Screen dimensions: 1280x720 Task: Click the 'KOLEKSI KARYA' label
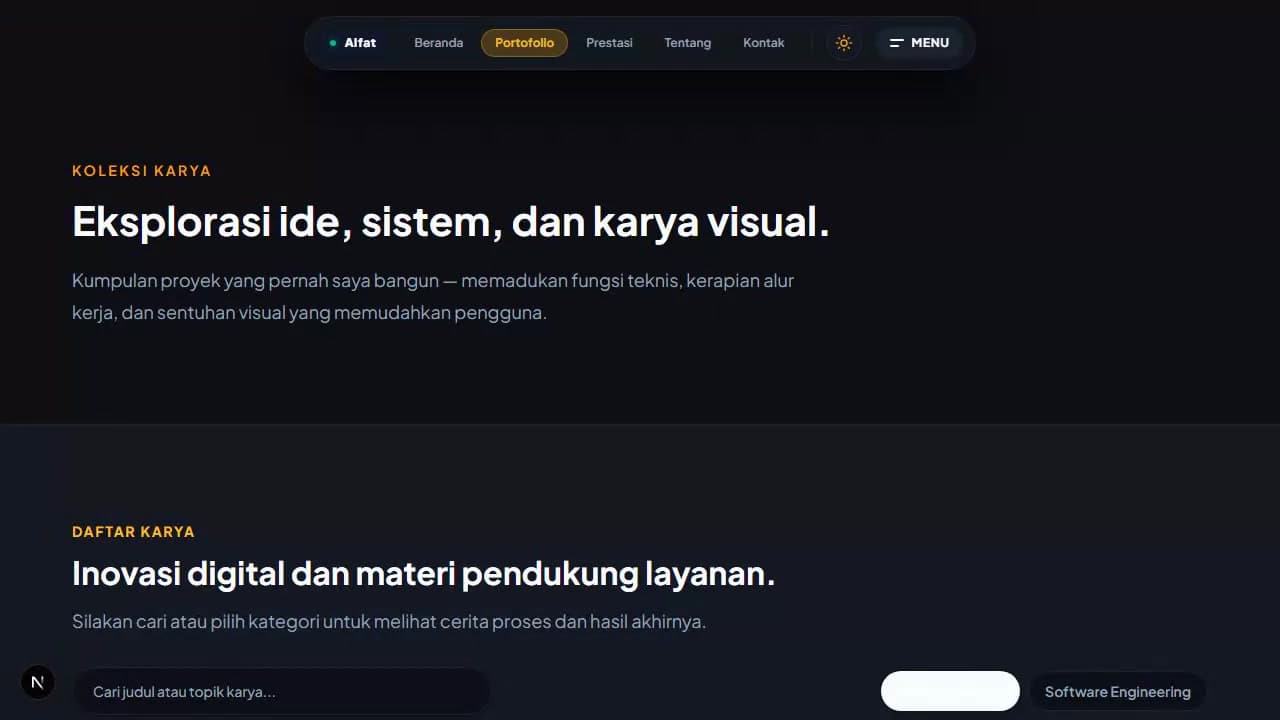pyautogui.click(x=142, y=171)
